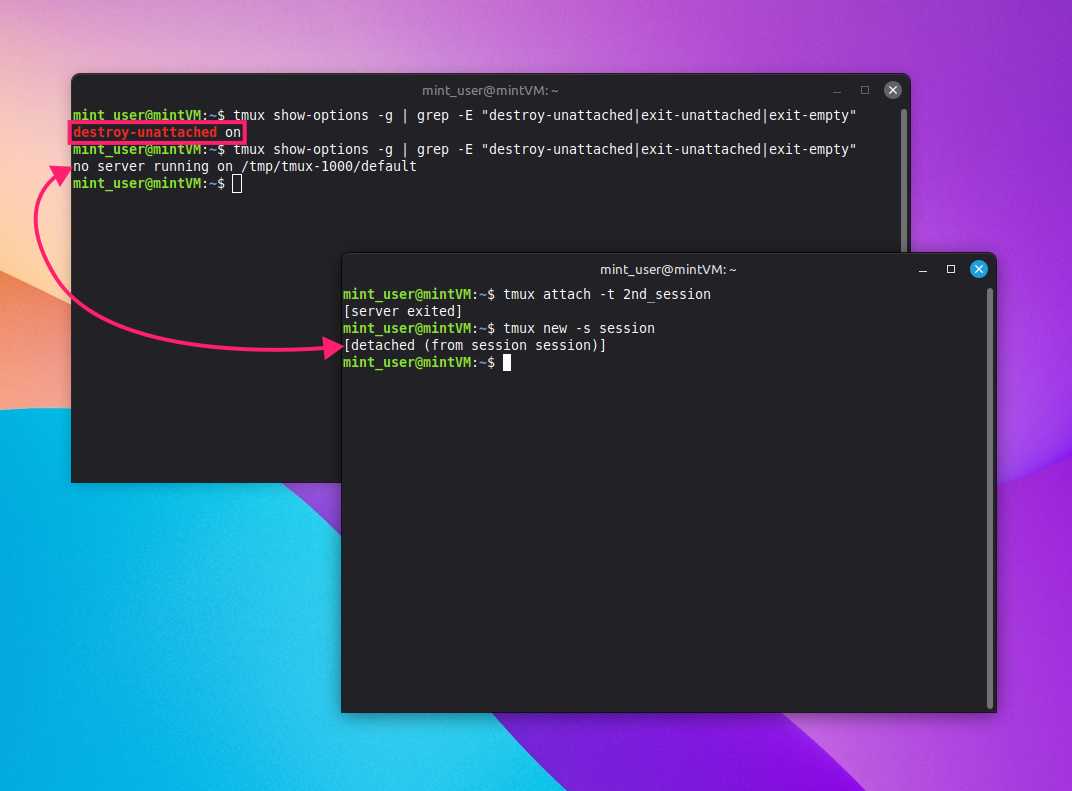Close the background terminal window
The width and height of the screenshot is (1072, 791).
[892, 90]
